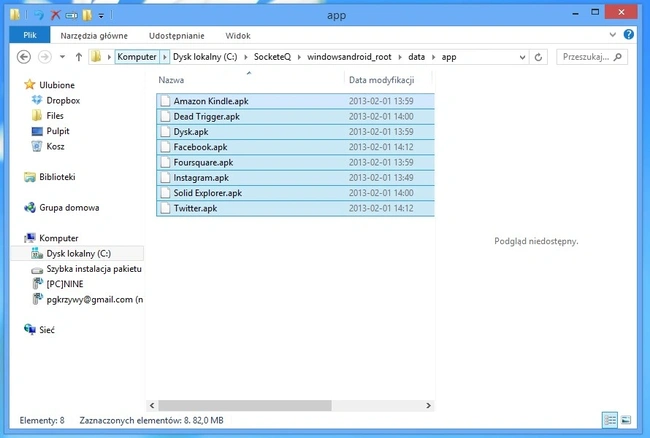Select the Instagram.apk file
The width and height of the screenshot is (650, 438).
295,178
